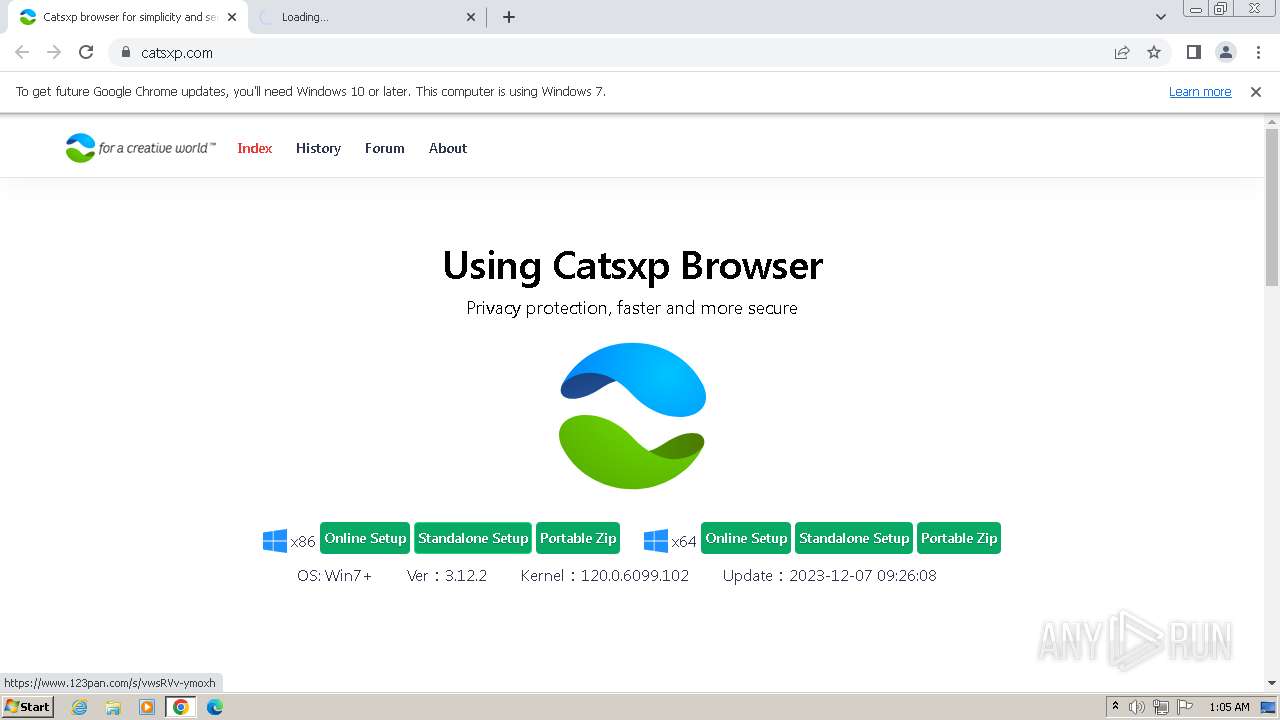Toggle the side panel icon
This screenshot has height=720, width=1280.
[x=1194, y=53]
